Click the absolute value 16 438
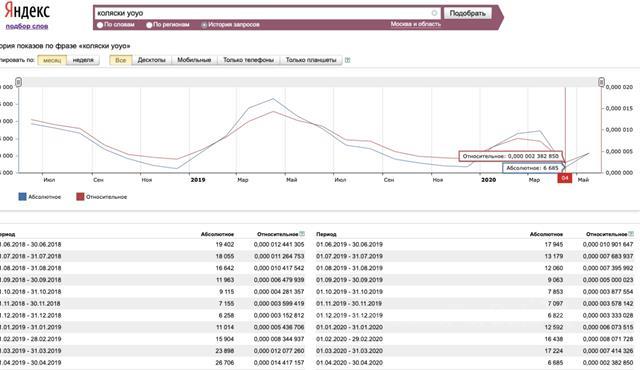The height and width of the screenshot is (370, 640). [554, 339]
